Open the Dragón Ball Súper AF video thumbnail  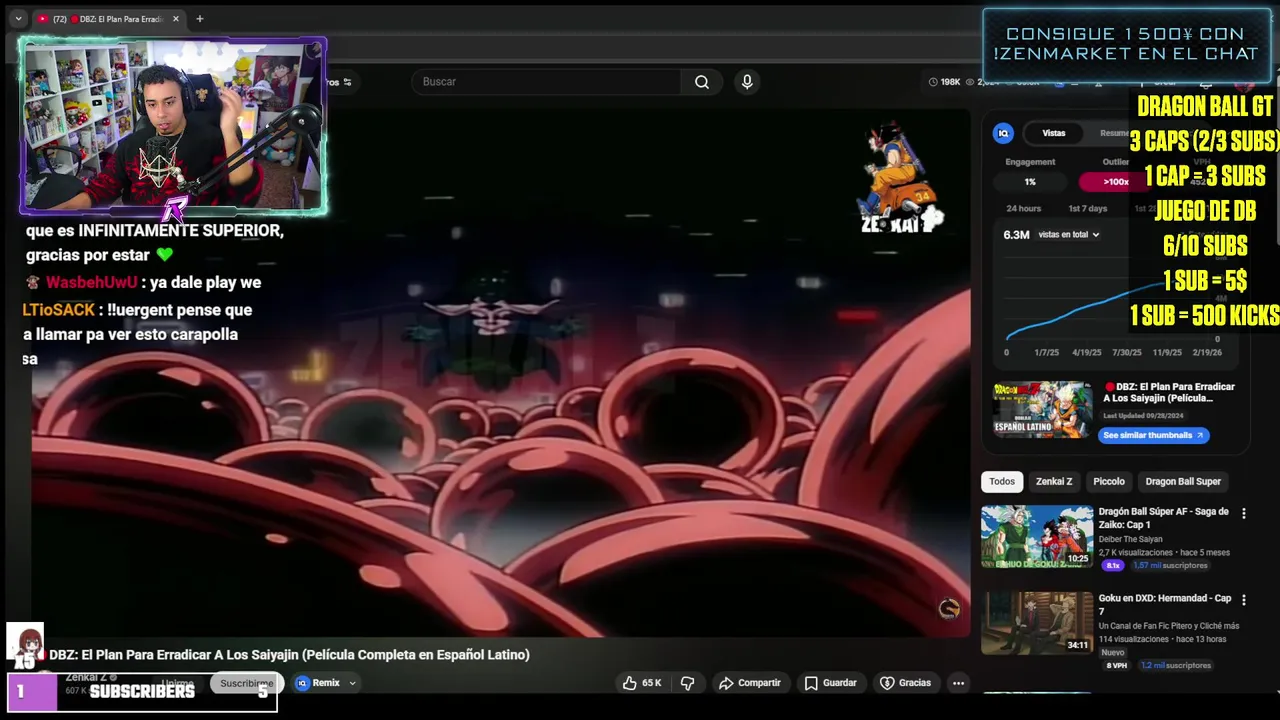(x=1037, y=537)
